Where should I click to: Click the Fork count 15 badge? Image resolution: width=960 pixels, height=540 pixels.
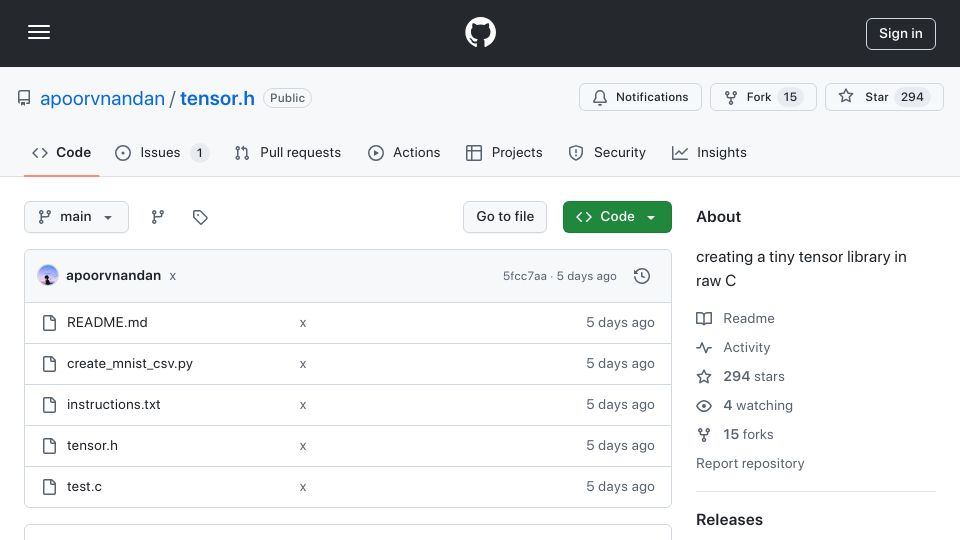click(x=790, y=97)
